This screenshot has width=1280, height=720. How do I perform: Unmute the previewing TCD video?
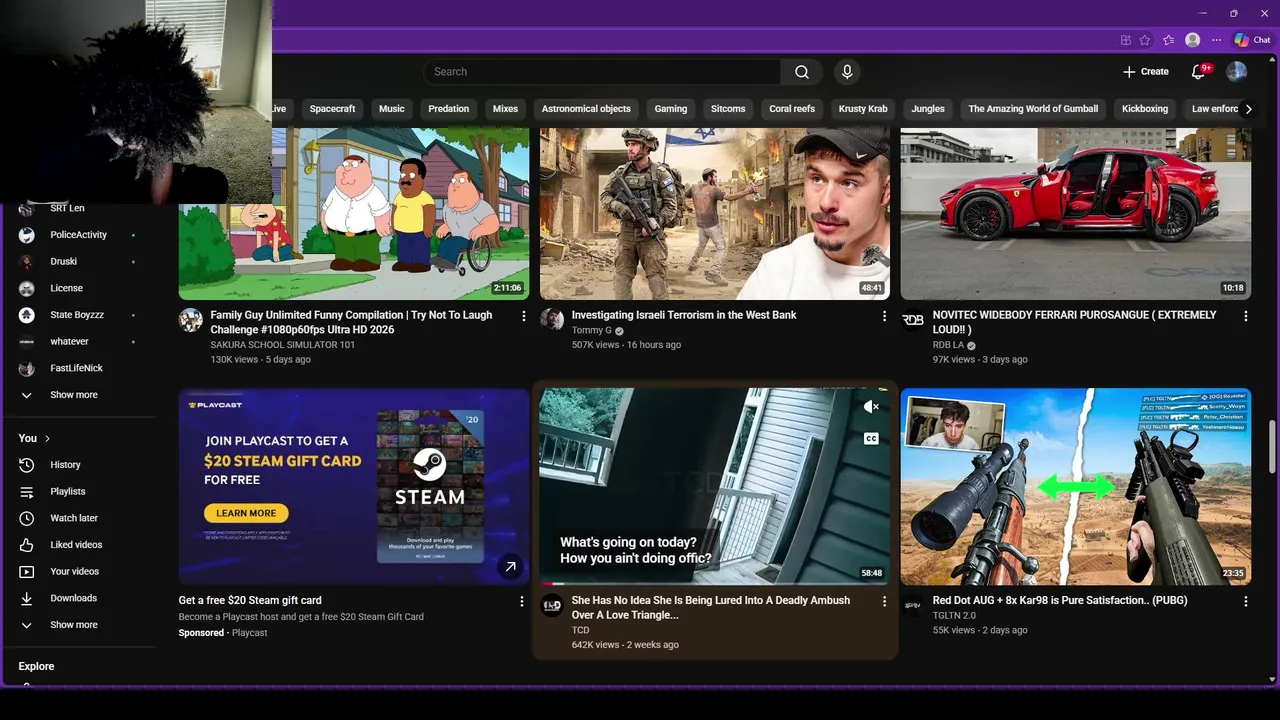point(871,407)
